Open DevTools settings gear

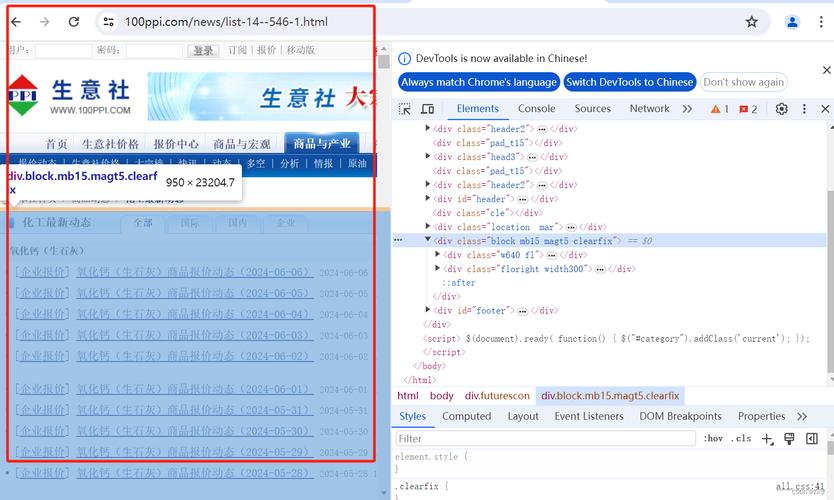[781, 109]
